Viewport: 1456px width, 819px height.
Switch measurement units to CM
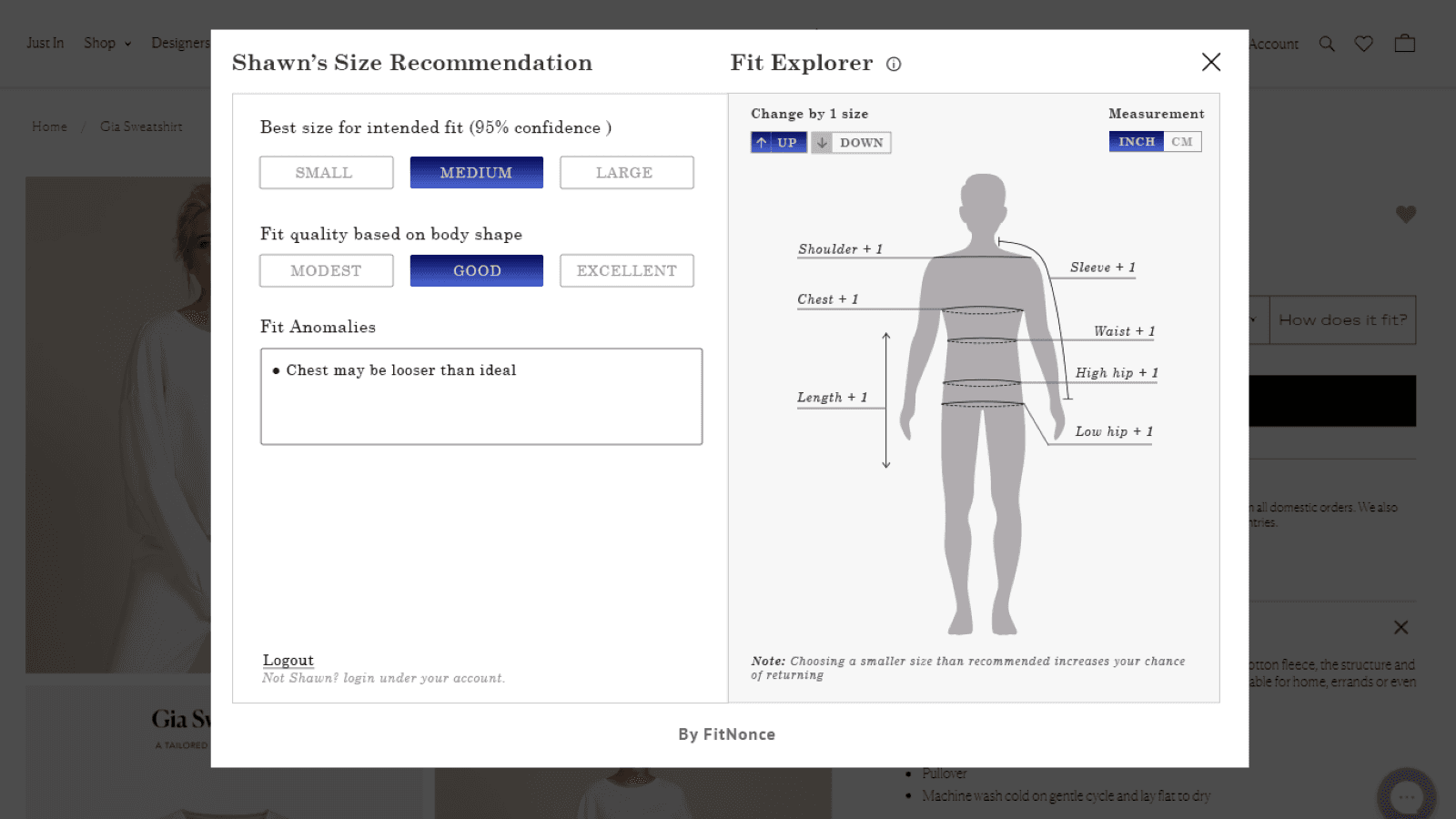click(1181, 141)
